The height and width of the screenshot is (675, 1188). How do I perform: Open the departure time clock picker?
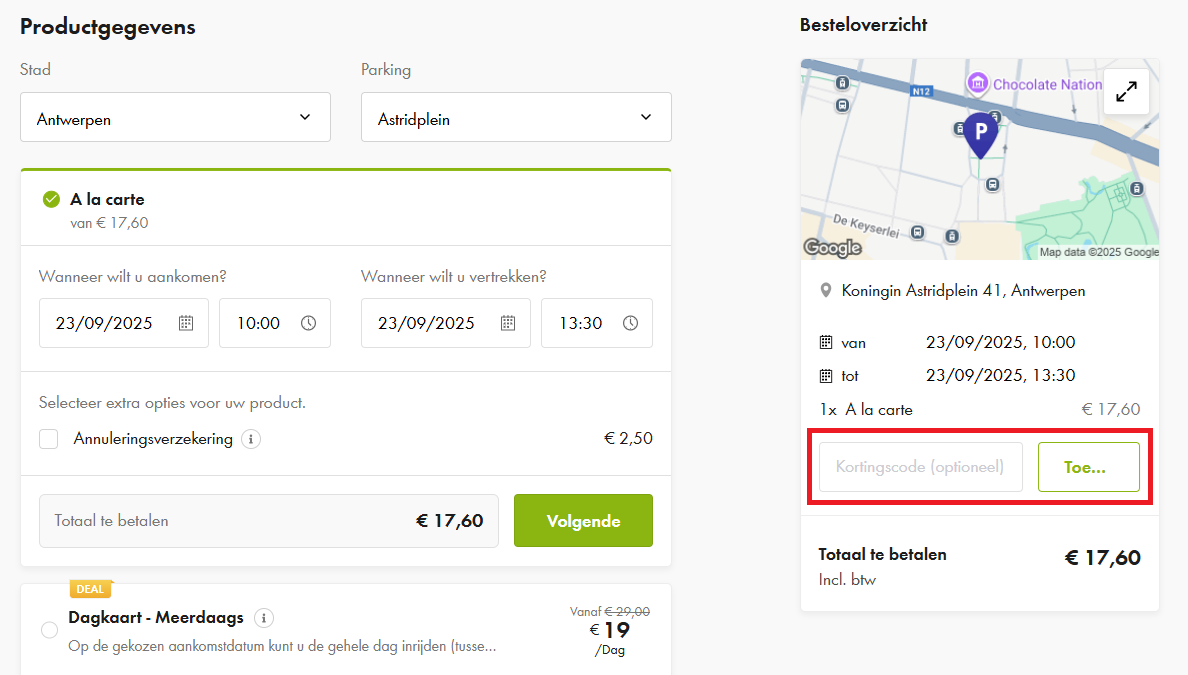click(x=630, y=323)
